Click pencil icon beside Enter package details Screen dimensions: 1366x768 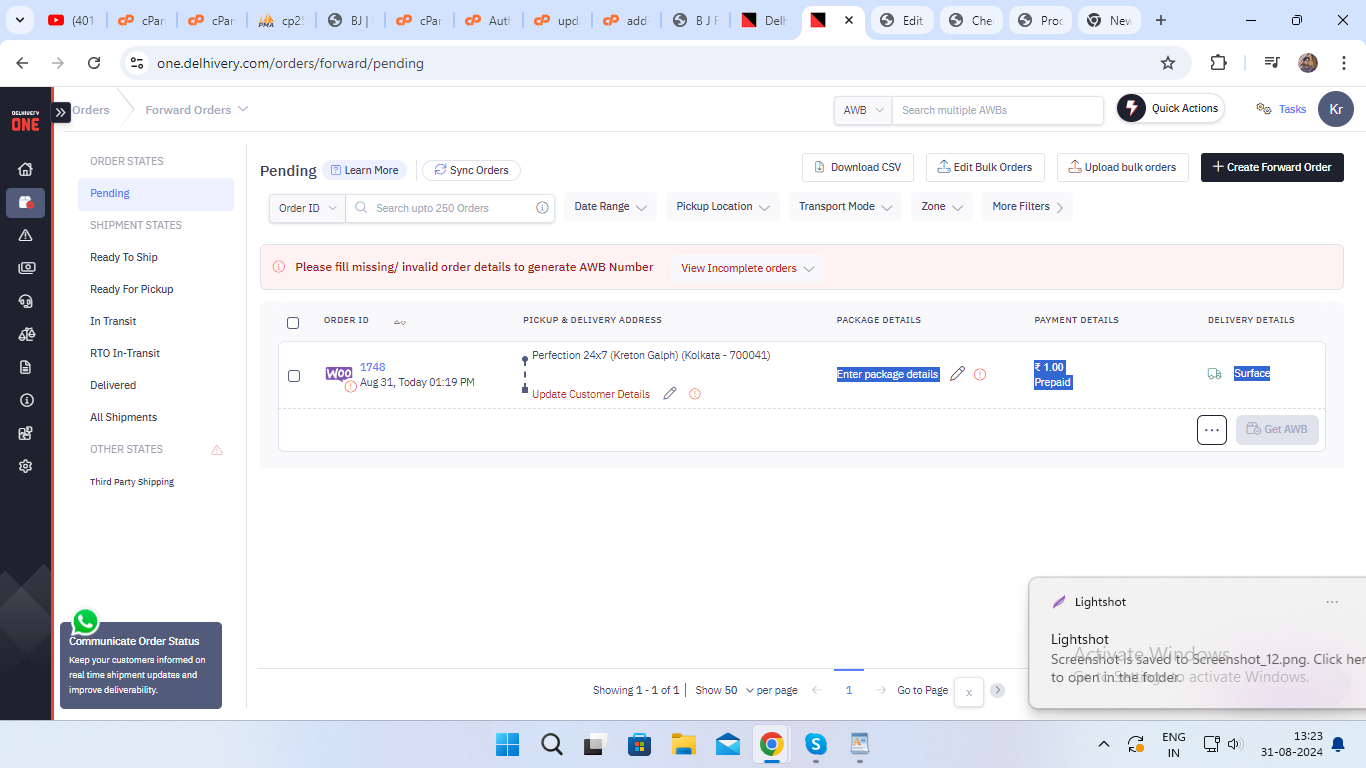coord(957,374)
